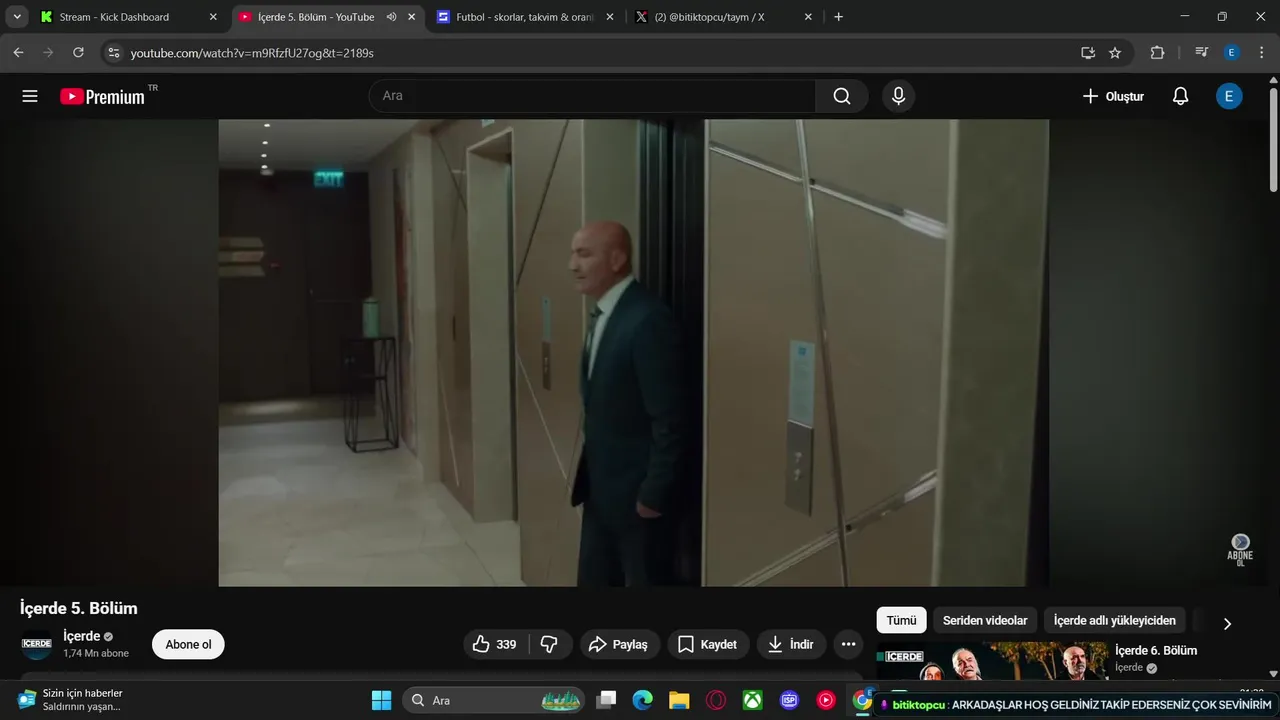
Task: Install app icon in address bar
Action: click(1088, 52)
